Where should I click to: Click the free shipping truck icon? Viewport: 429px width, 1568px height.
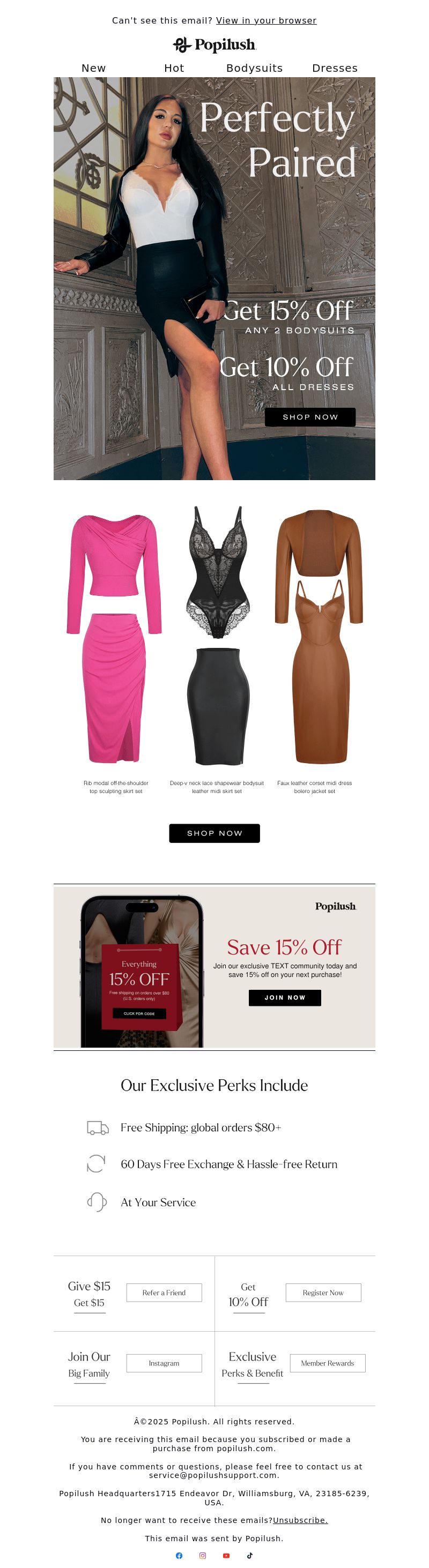point(98,1128)
